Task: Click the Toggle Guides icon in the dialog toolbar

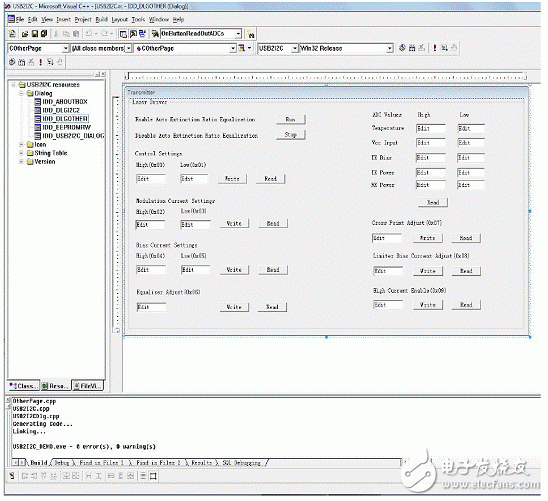Action: point(153,476)
